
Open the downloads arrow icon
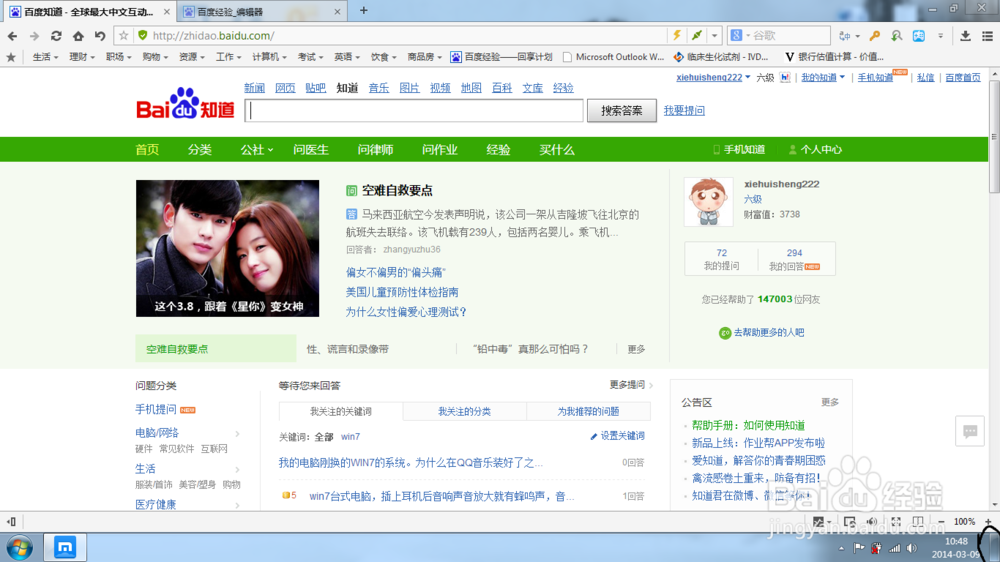(x=966, y=36)
